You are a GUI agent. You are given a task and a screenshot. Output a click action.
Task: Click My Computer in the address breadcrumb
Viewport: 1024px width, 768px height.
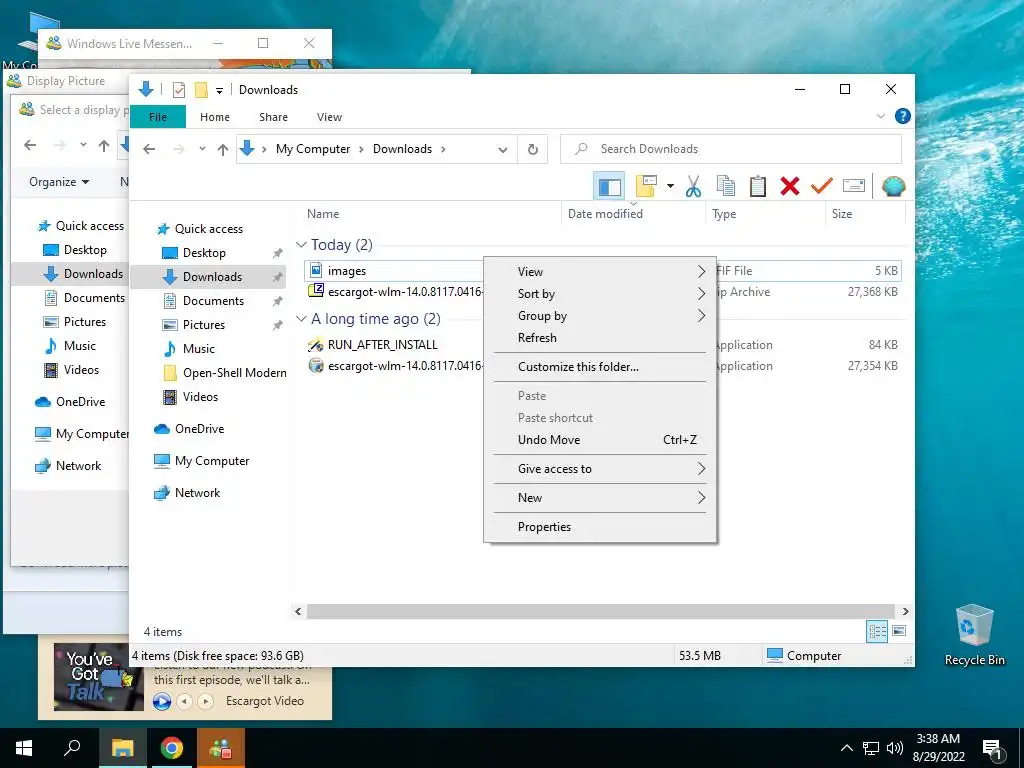point(313,149)
